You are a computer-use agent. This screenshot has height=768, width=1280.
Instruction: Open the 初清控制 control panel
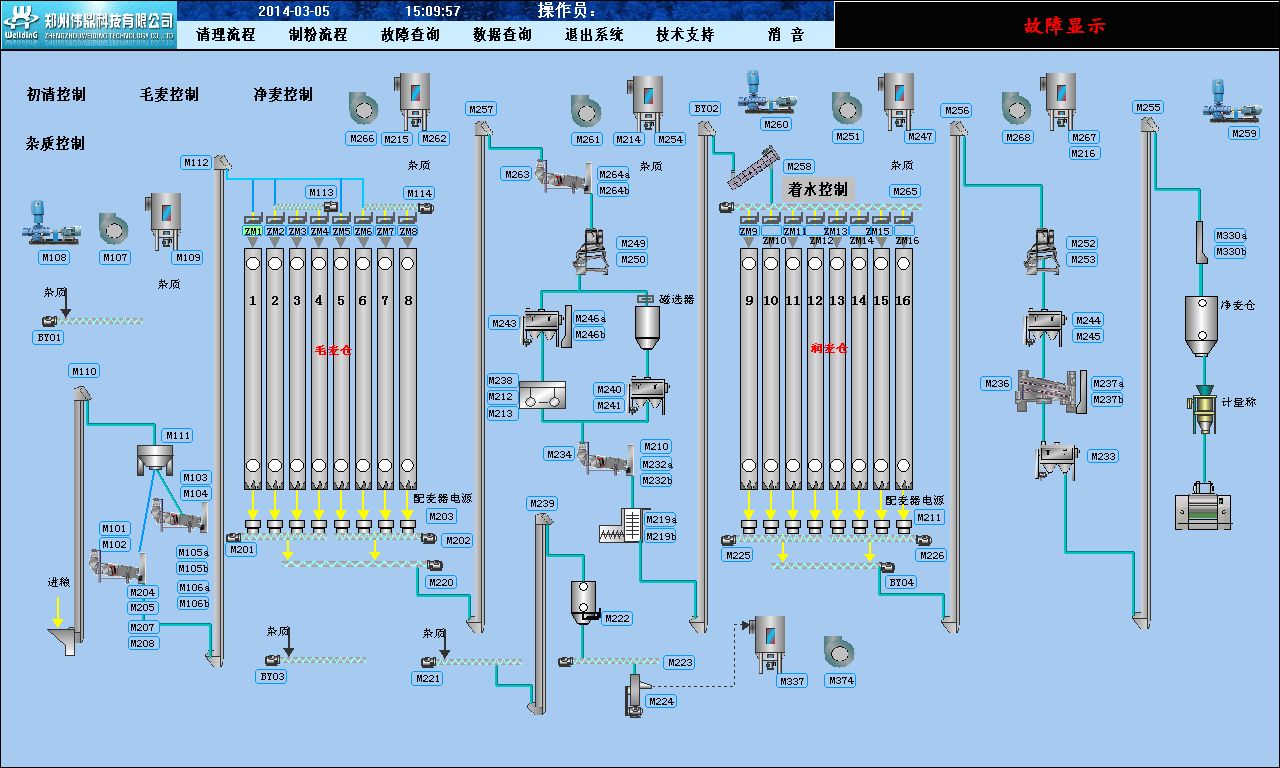click(x=56, y=95)
